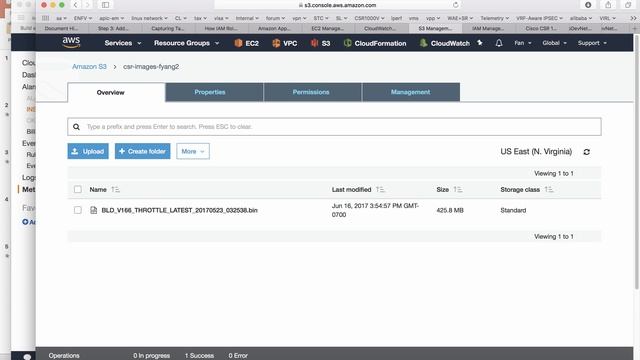Show 0 Error operations
Image resolution: width=640 pixels, height=360 pixels.
238,356
